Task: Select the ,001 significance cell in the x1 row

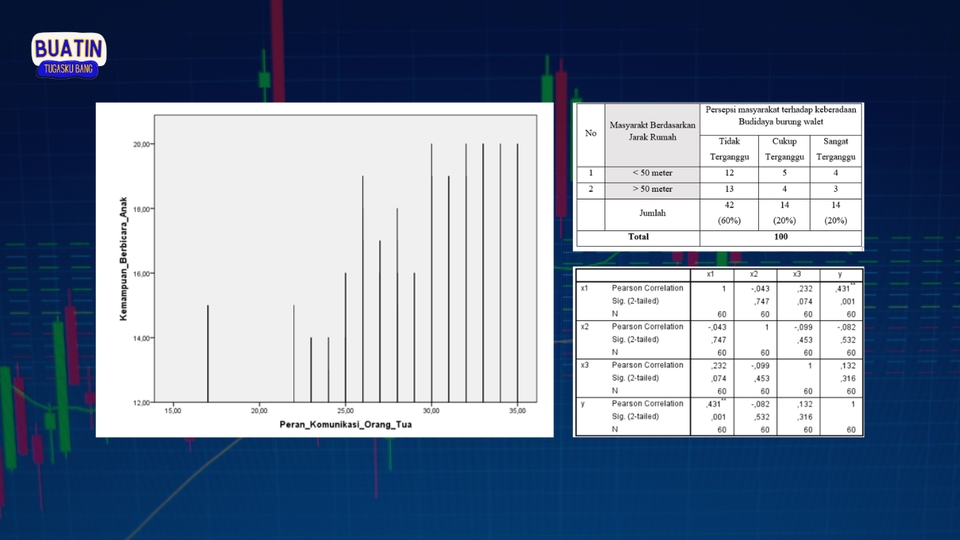Action: point(847,301)
